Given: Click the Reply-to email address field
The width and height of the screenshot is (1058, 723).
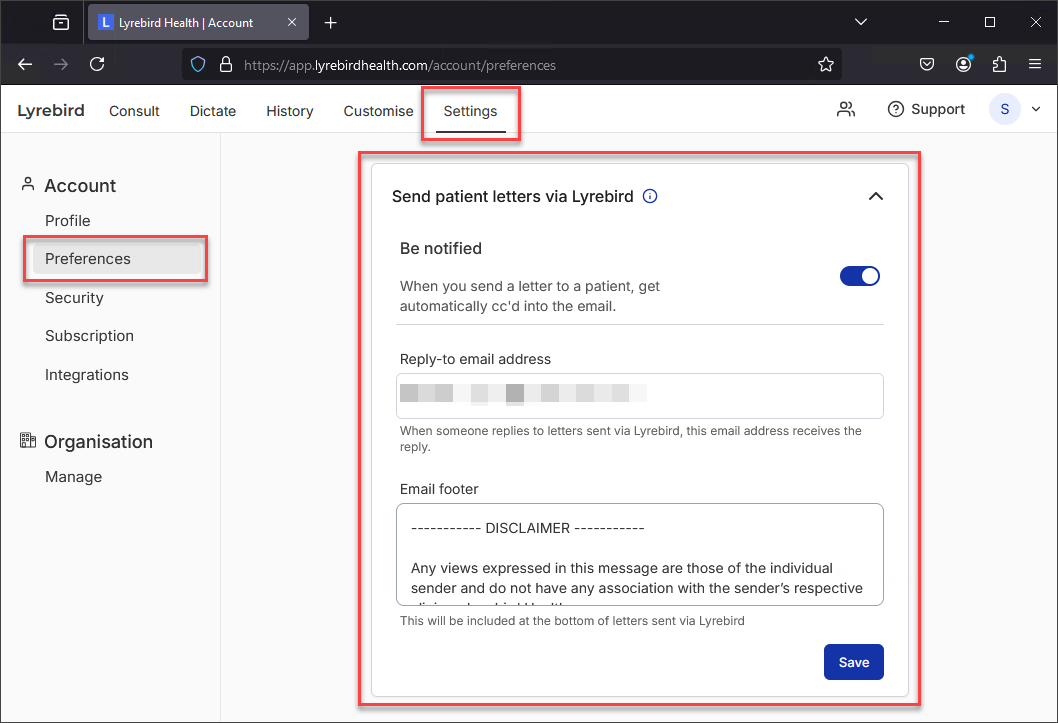Looking at the screenshot, I should coord(640,396).
